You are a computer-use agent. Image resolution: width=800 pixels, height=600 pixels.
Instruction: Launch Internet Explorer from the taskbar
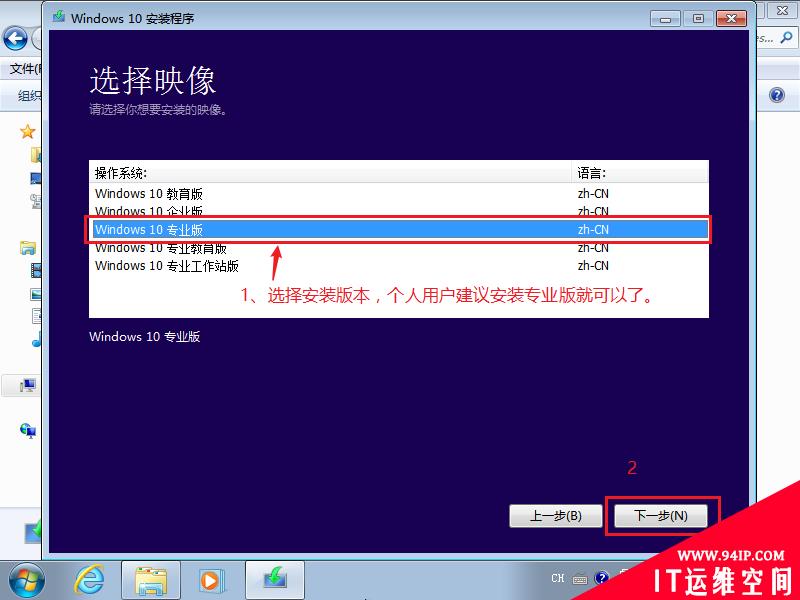pos(89,581)
